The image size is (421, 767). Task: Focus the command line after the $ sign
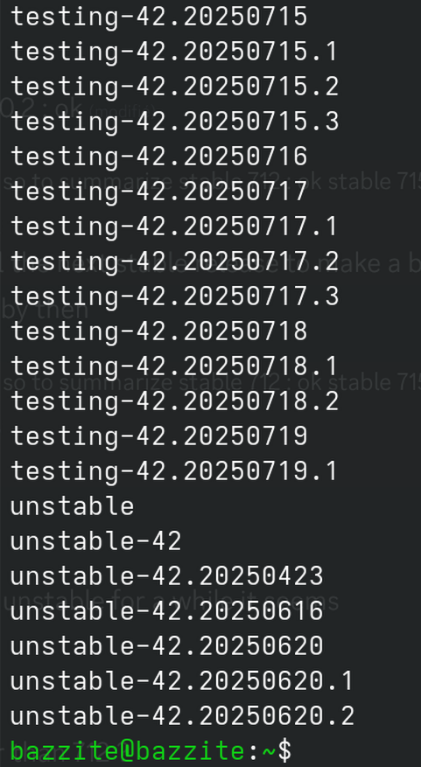coord(357,751)
